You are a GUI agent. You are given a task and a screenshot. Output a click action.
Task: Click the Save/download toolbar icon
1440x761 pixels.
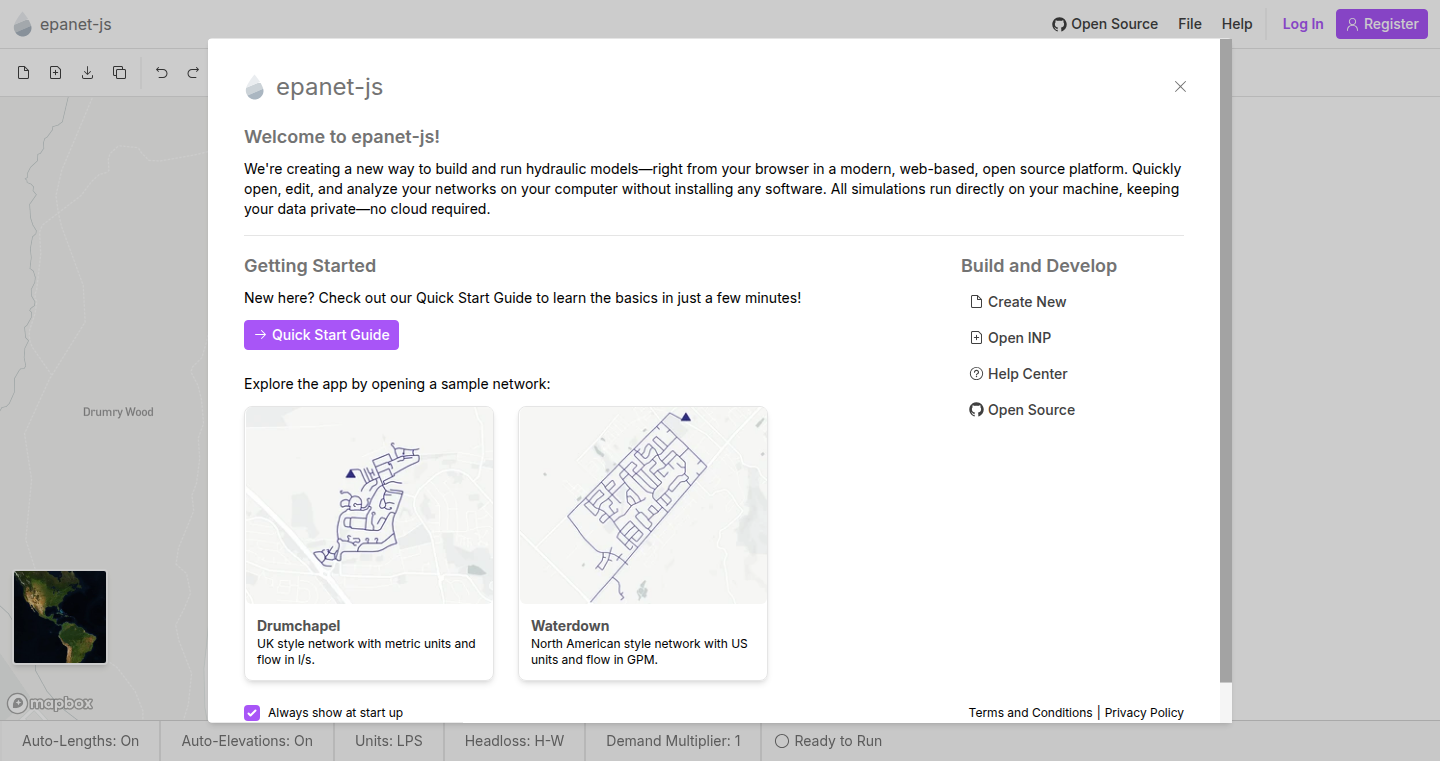[87, 72]
